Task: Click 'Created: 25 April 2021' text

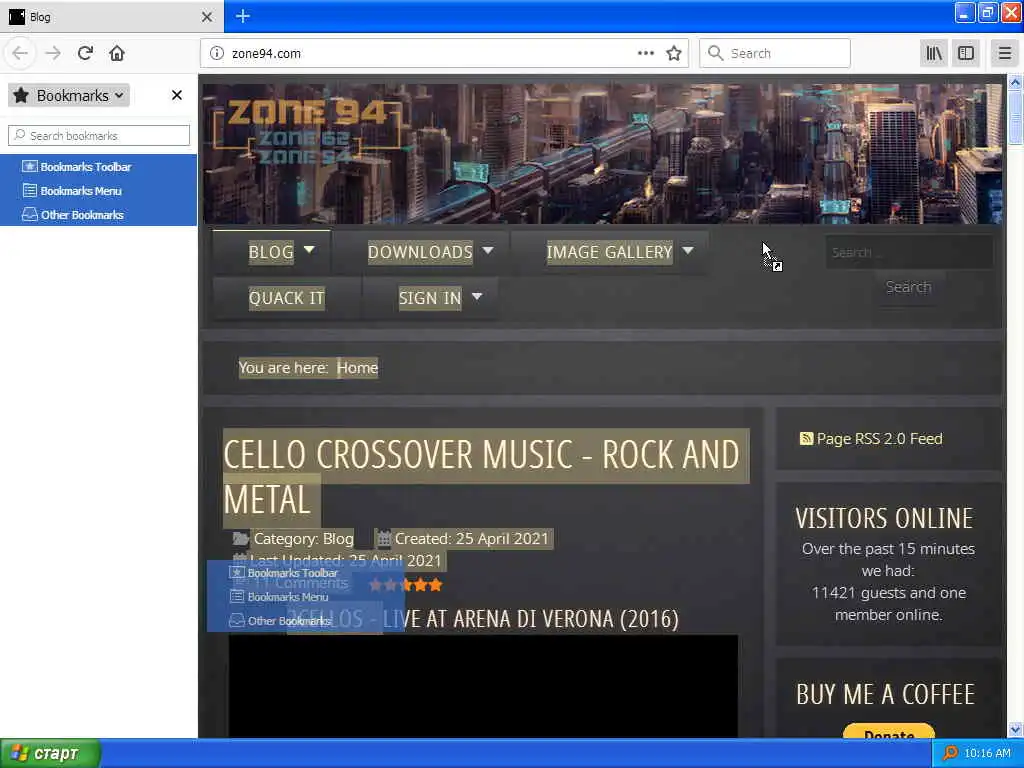Action: click(x=472, y=539)
